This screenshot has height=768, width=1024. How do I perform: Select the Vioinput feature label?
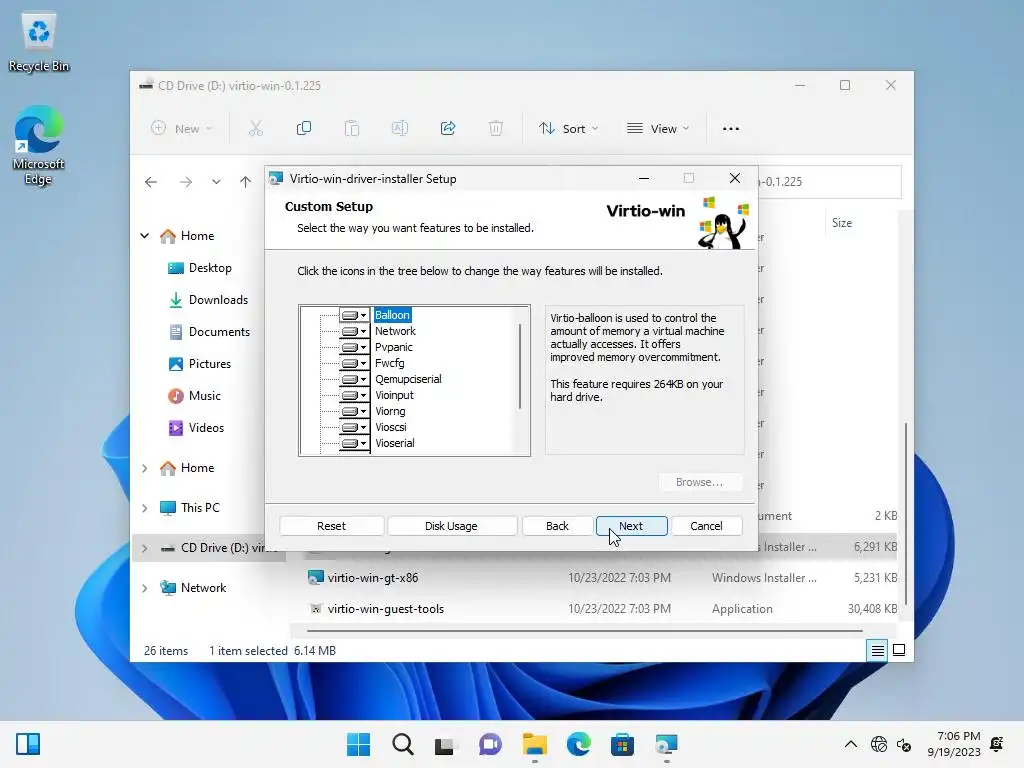point(394,395)
